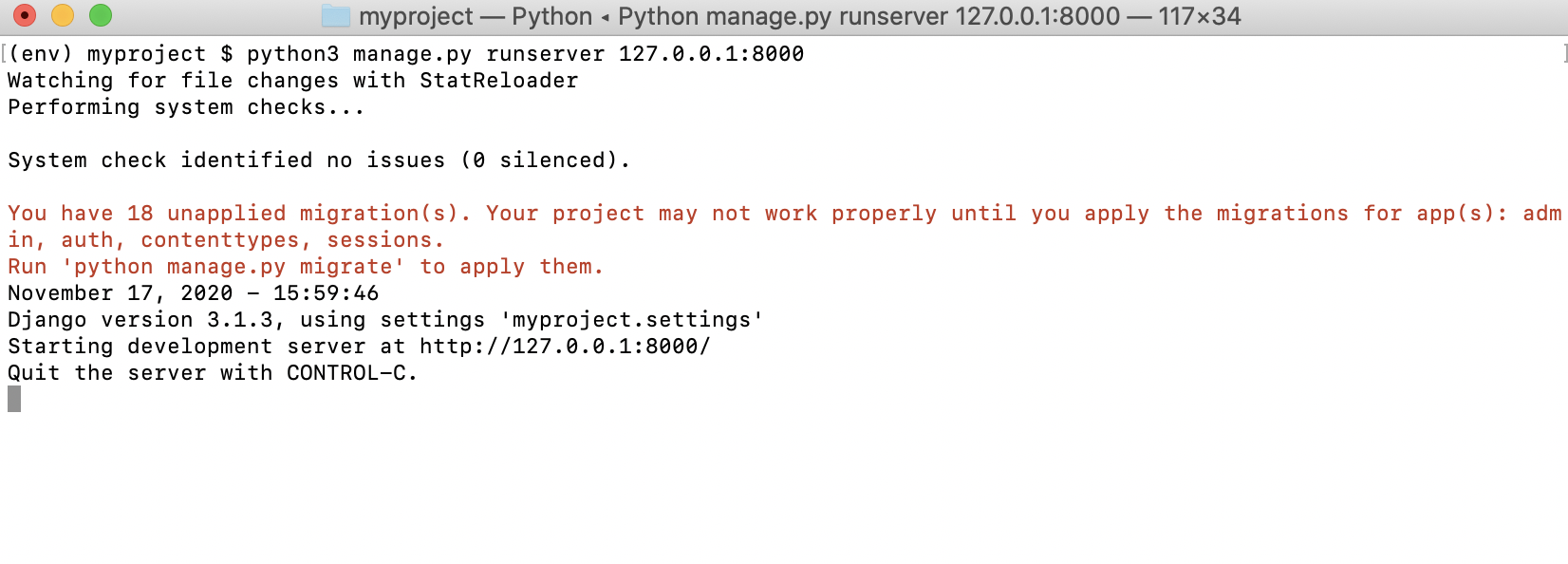
Task: Close the terminal window with red button
Action: (25, 15)
